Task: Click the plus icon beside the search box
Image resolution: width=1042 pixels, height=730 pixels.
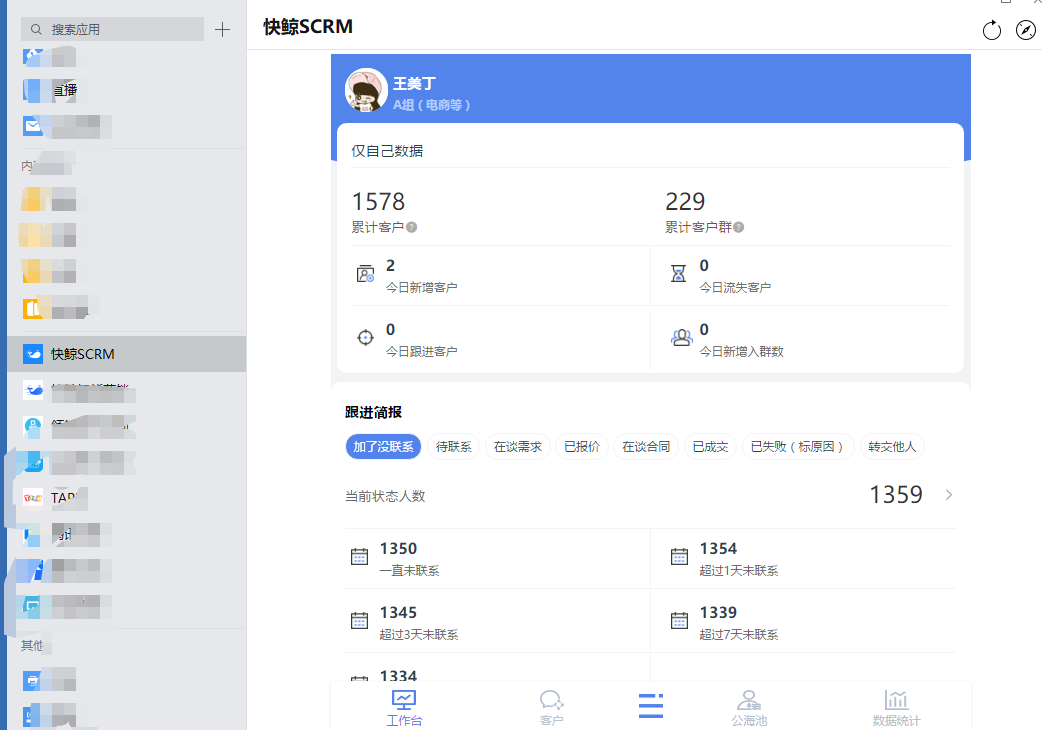Action: pos(223,29)
